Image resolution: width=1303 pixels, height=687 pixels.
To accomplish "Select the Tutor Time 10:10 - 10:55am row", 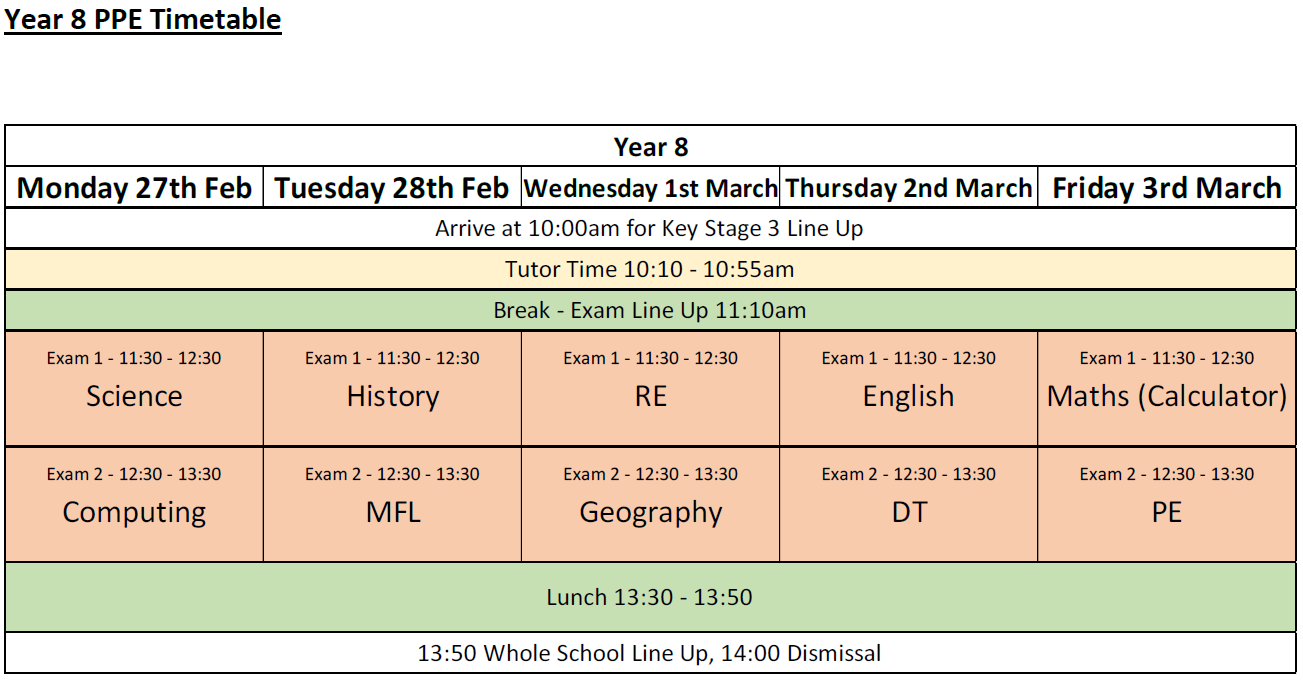I will 650,269.
